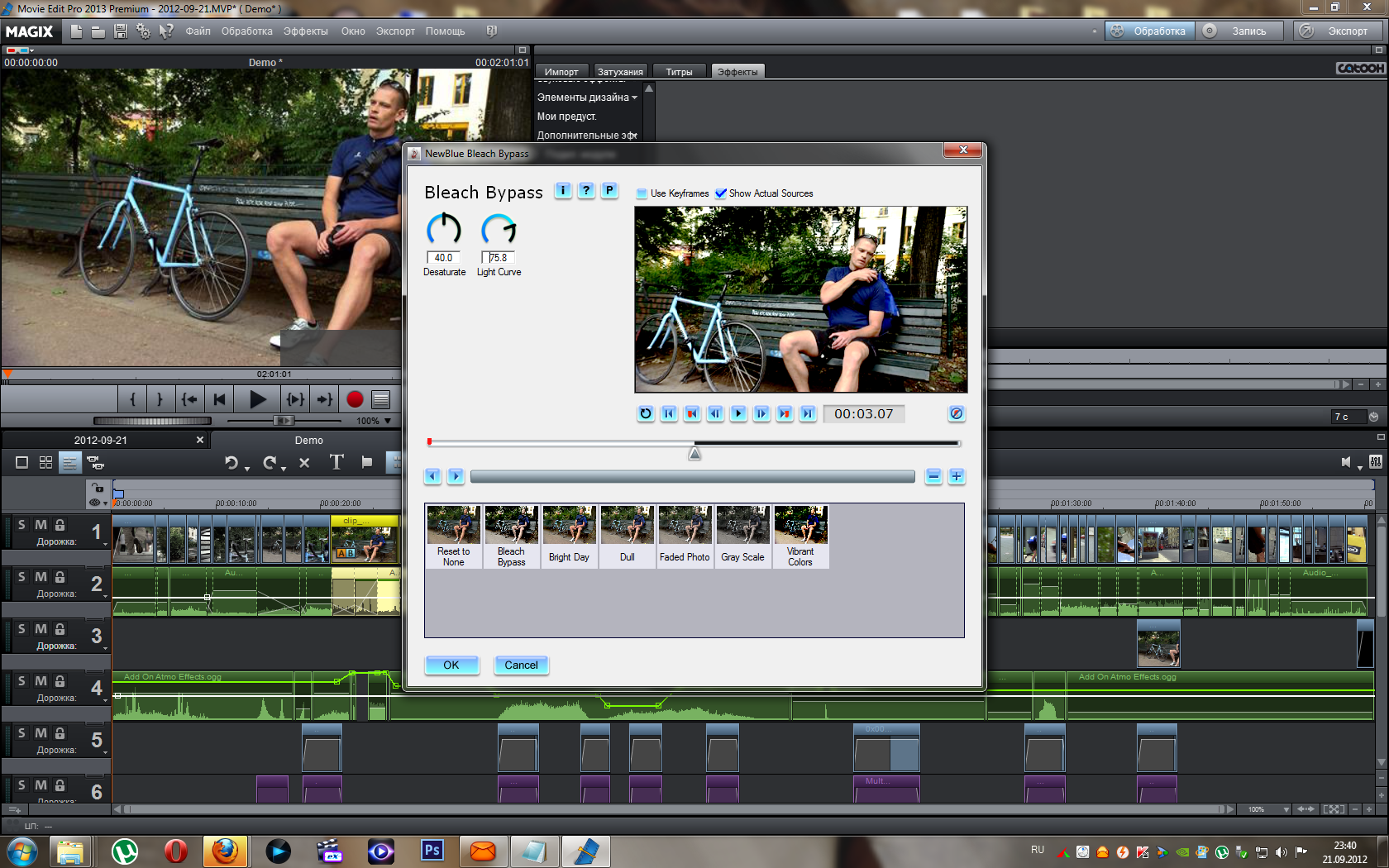Viewport: 1389px width, 868px height.
Task: Toggle Use Keyframes checkbox
Action: click(642, 193)
